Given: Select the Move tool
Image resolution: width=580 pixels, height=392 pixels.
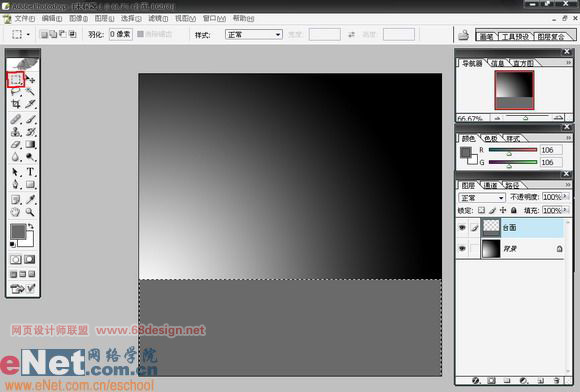Looking at the screenshot, I should (x=30, y=79).
